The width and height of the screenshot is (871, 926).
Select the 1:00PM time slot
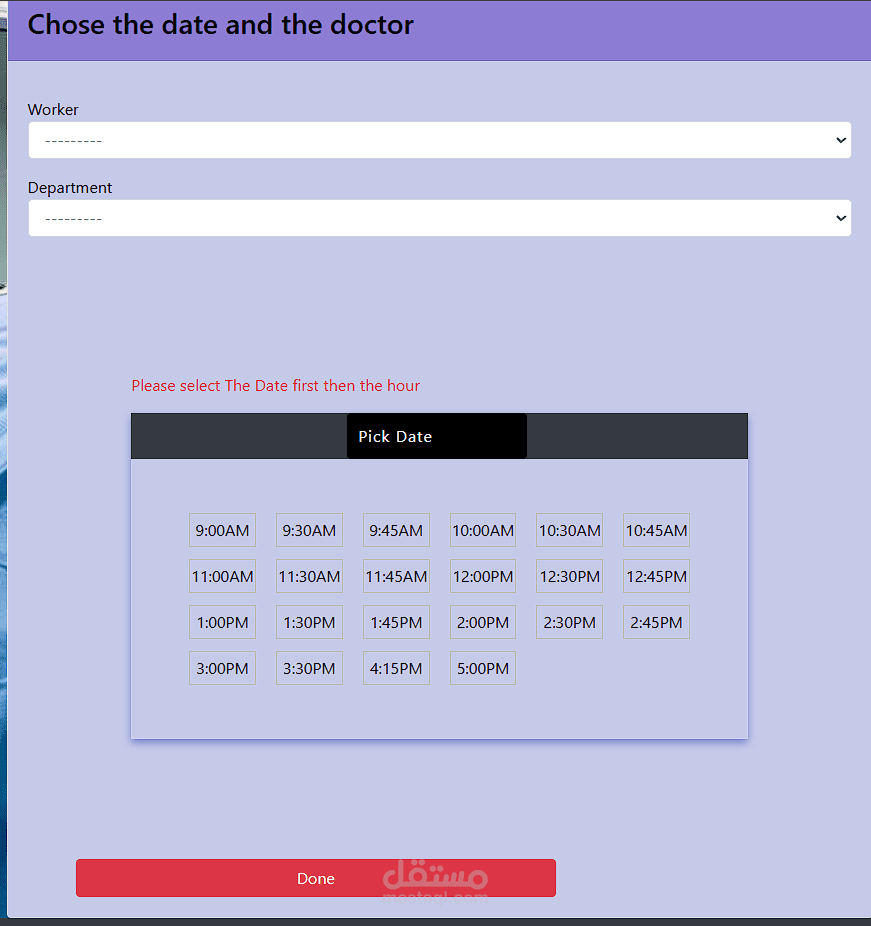pyautogui.click(x=223, y=622)
